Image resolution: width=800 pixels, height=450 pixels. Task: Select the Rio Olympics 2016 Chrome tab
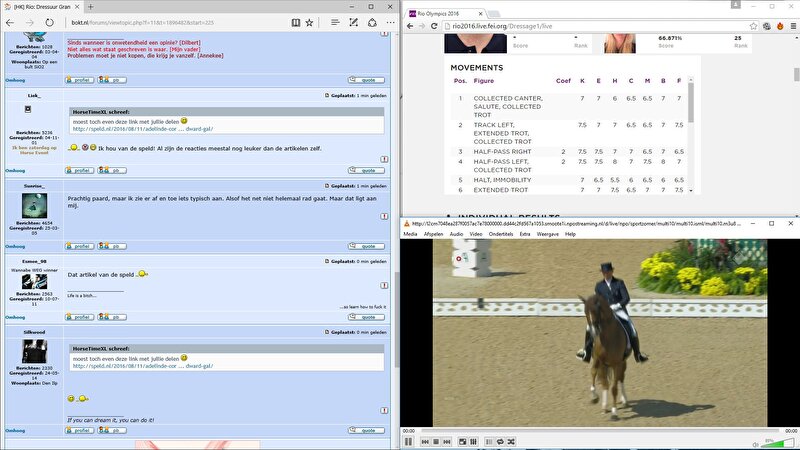446,14
